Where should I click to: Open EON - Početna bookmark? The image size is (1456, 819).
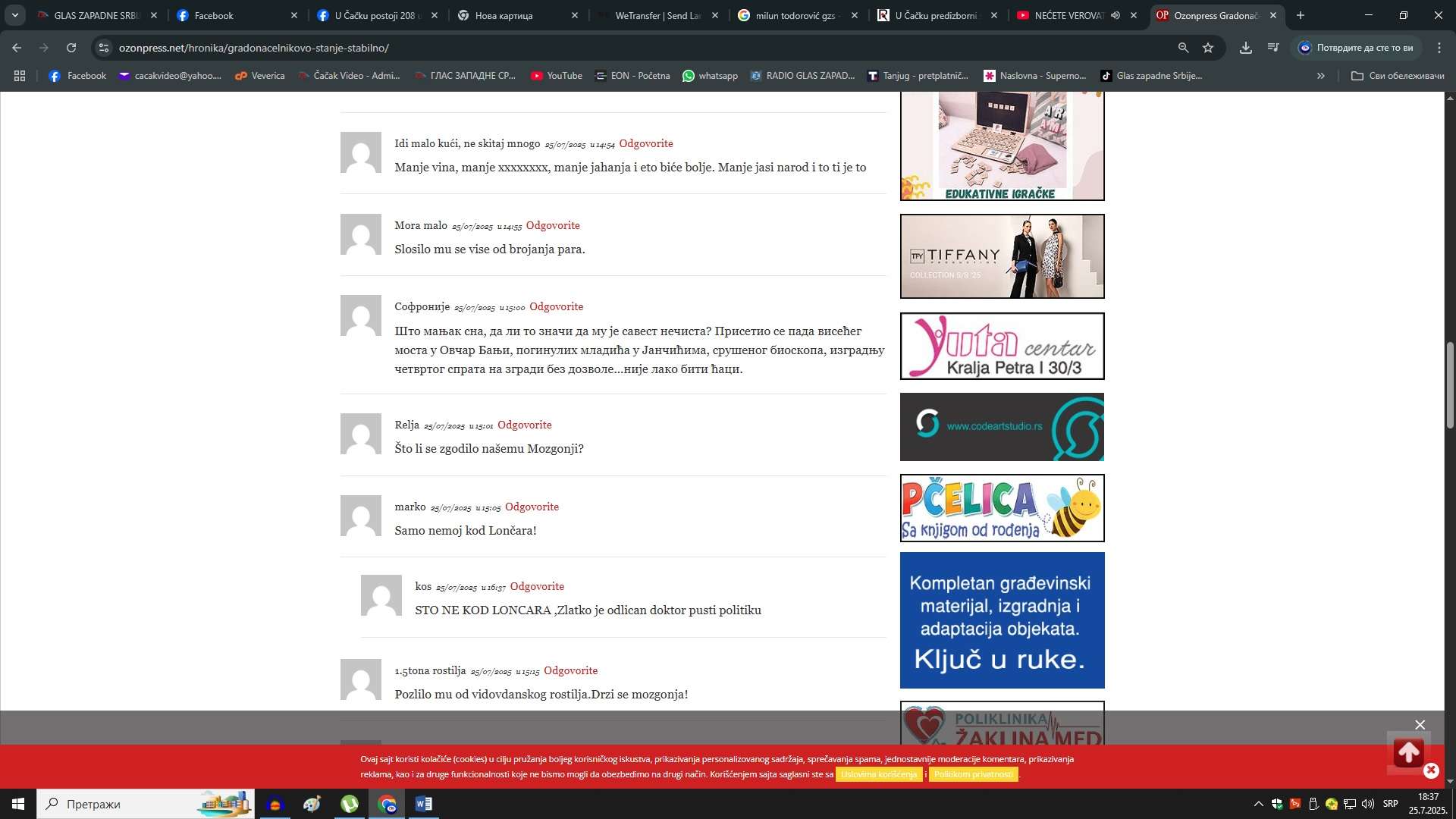coord(632,76)
